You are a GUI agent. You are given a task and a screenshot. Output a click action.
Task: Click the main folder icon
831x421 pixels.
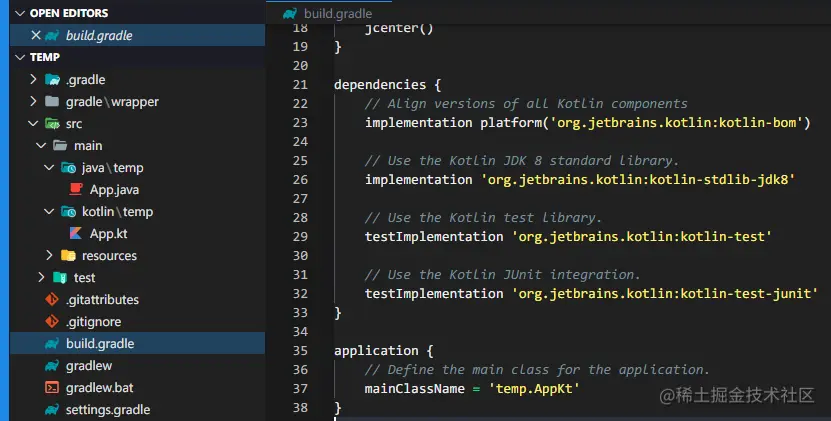(x=60, y=145)
